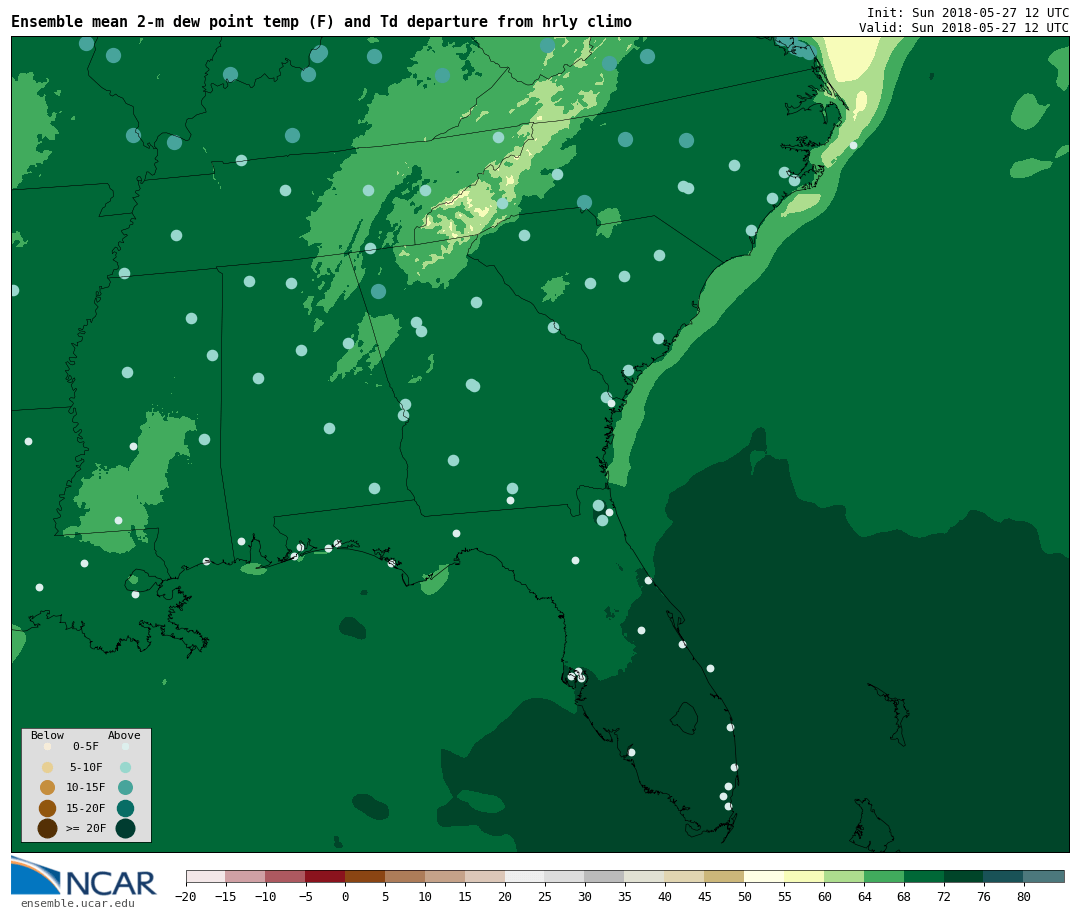
Task: Pick the colorbar swatch between 72 and 76
Action: pos(964,876)
